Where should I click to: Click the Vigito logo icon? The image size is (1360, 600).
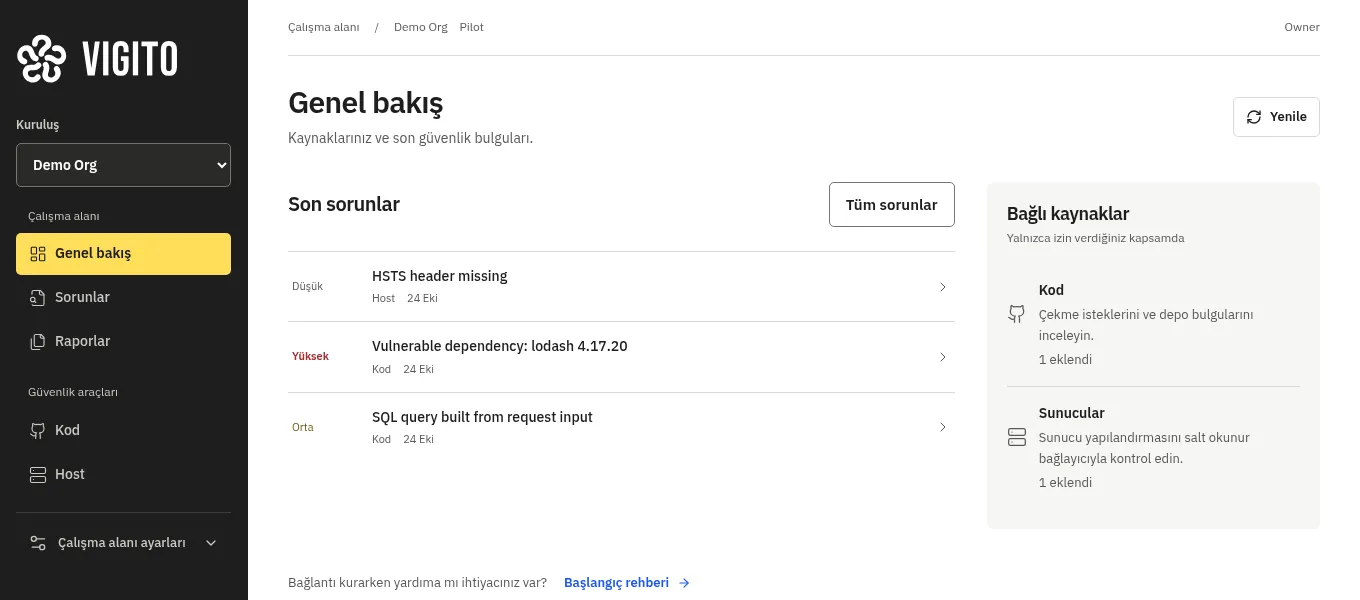click(42, 59)
